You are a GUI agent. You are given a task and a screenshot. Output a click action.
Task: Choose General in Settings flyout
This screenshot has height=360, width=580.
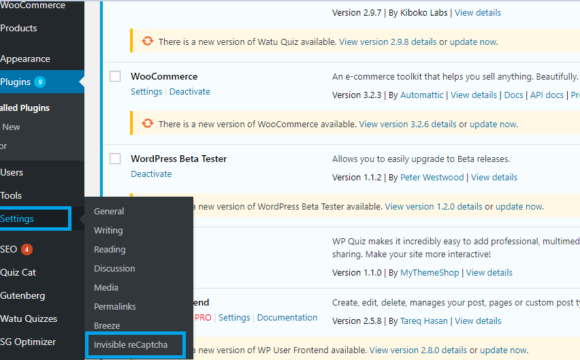tap(109, 211)
